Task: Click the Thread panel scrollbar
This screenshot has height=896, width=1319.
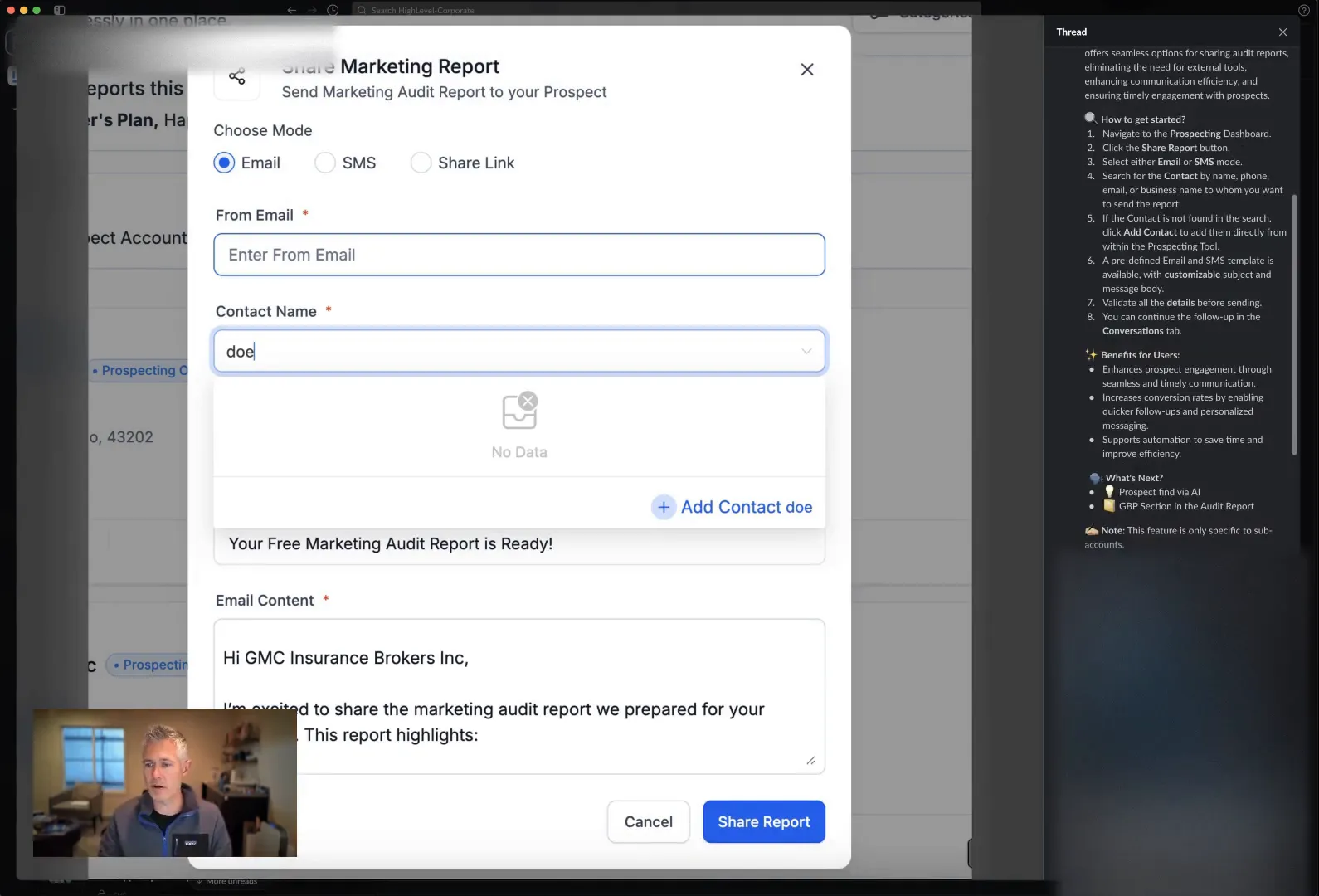Action: [x=1294, y=324]
